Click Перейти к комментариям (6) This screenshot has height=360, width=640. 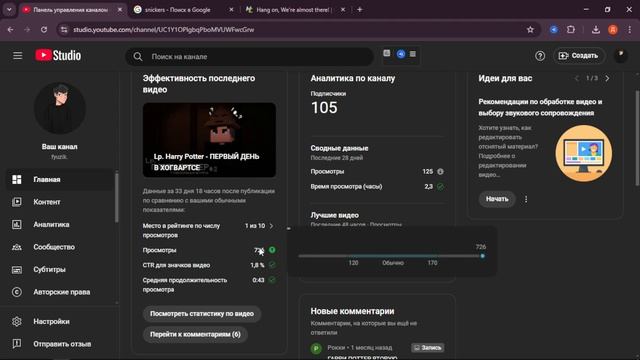(195, 334)
